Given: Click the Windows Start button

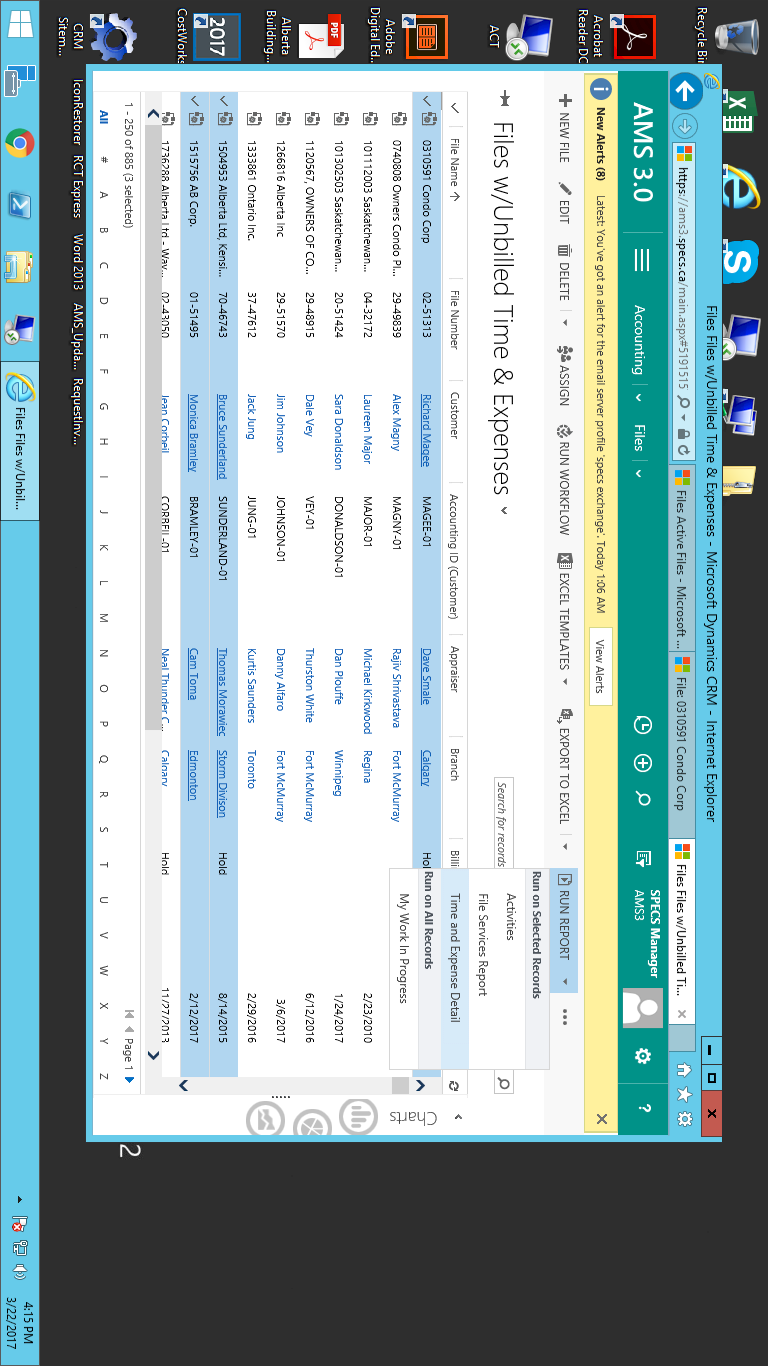Looking at the screenshot, I should point(20,26).
